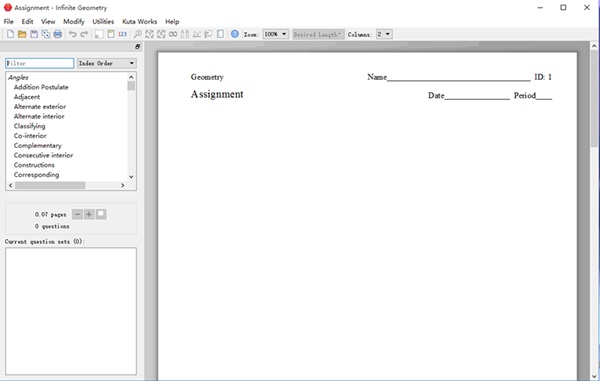Click the white square button next to pages
This screenshot has width=600, height=381.
click(101, 214)
